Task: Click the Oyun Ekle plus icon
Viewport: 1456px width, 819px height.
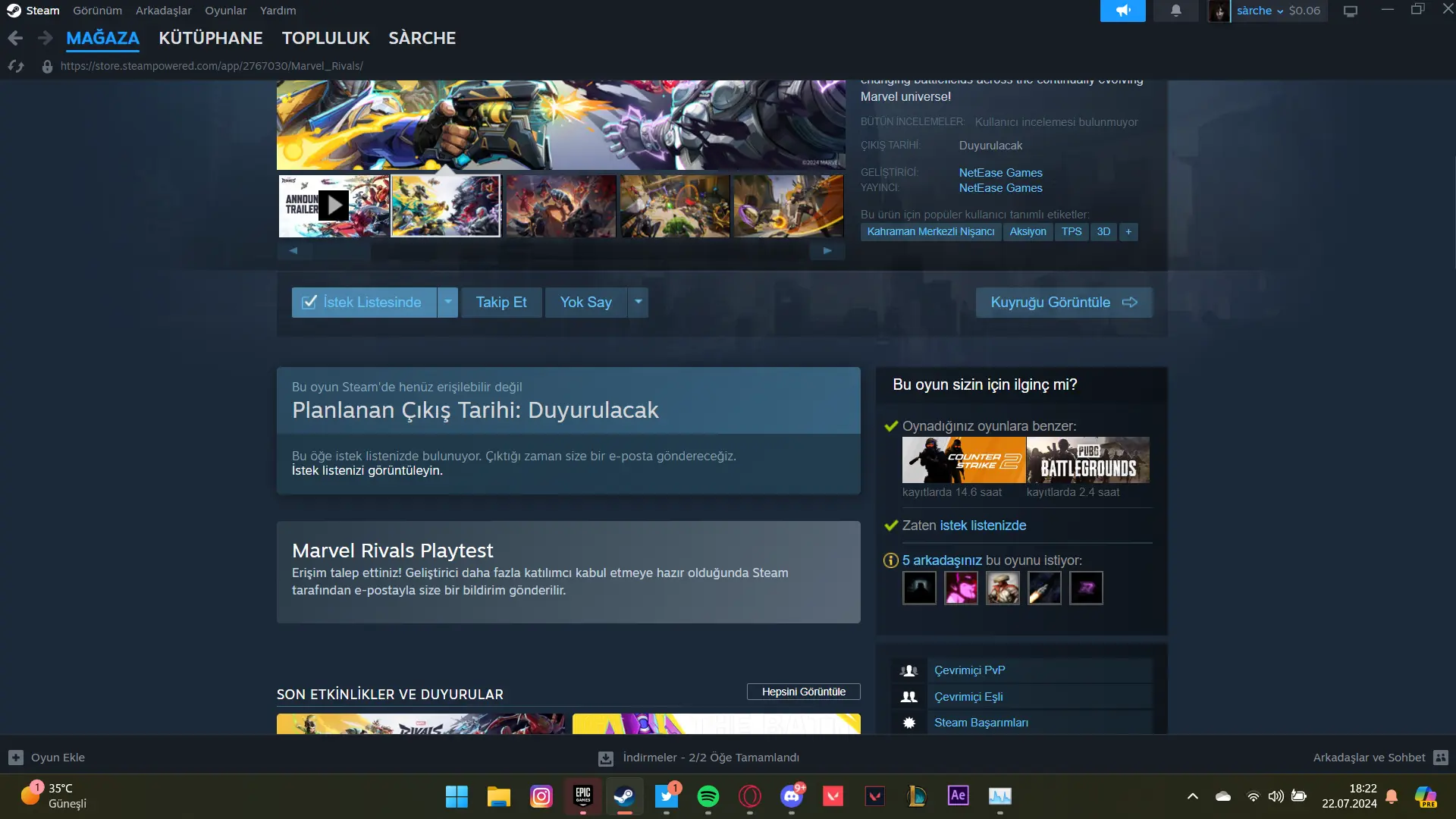Action: pyautogui.click(x=16, y=758)
